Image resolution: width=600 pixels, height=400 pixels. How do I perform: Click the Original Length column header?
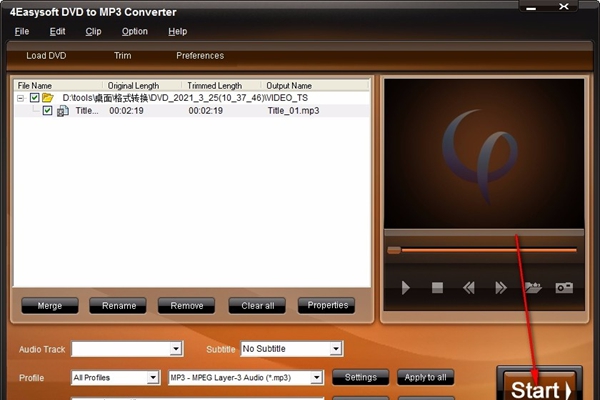[142, 85]
